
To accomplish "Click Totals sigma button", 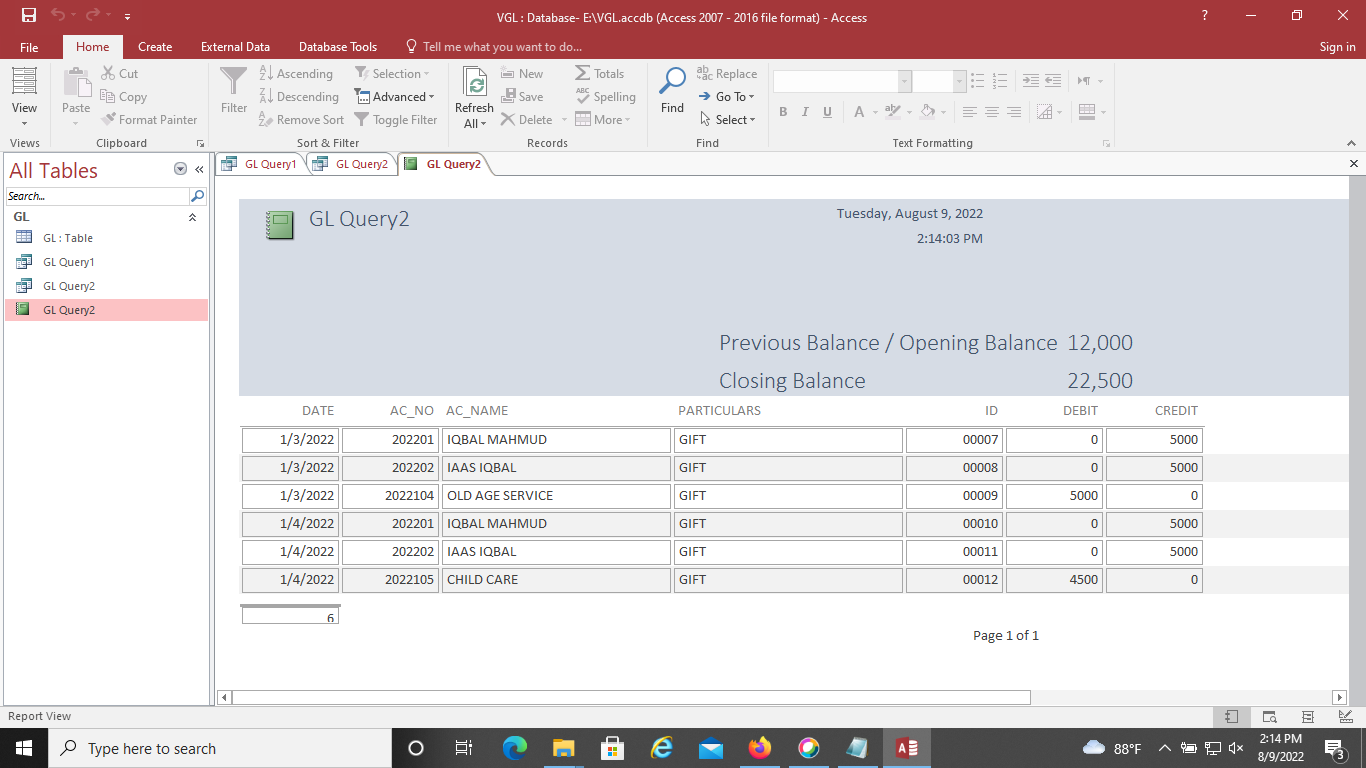I will pyautogui.click(x=599, y=74).
